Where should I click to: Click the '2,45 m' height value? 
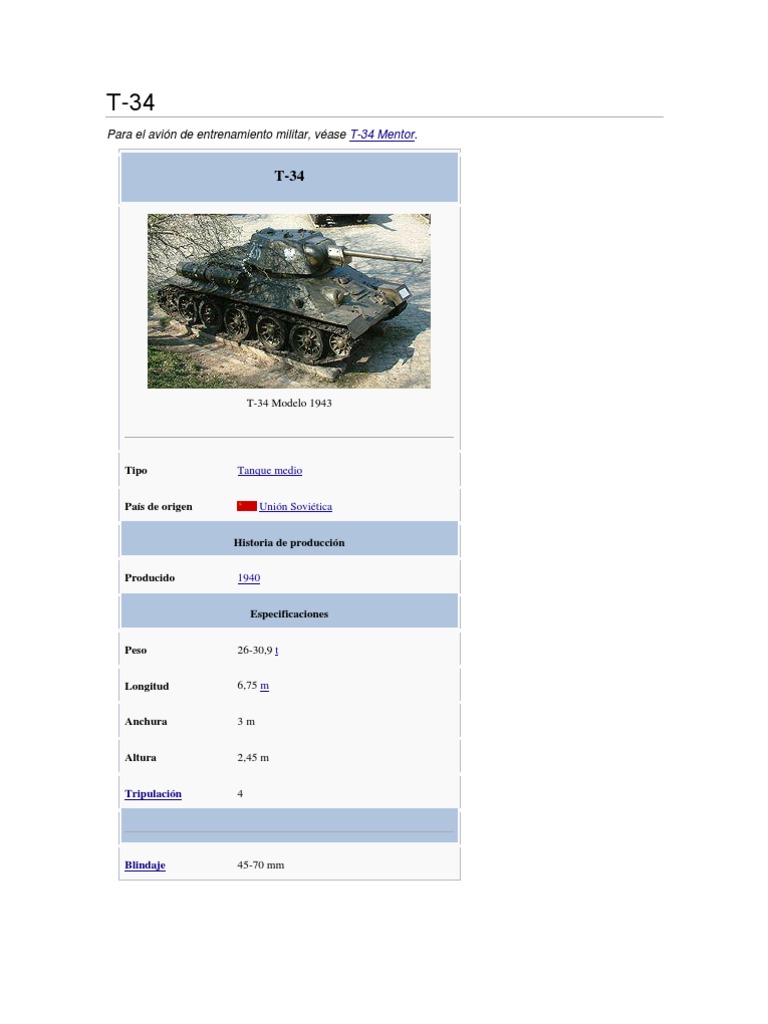click(x=253, y=758)
